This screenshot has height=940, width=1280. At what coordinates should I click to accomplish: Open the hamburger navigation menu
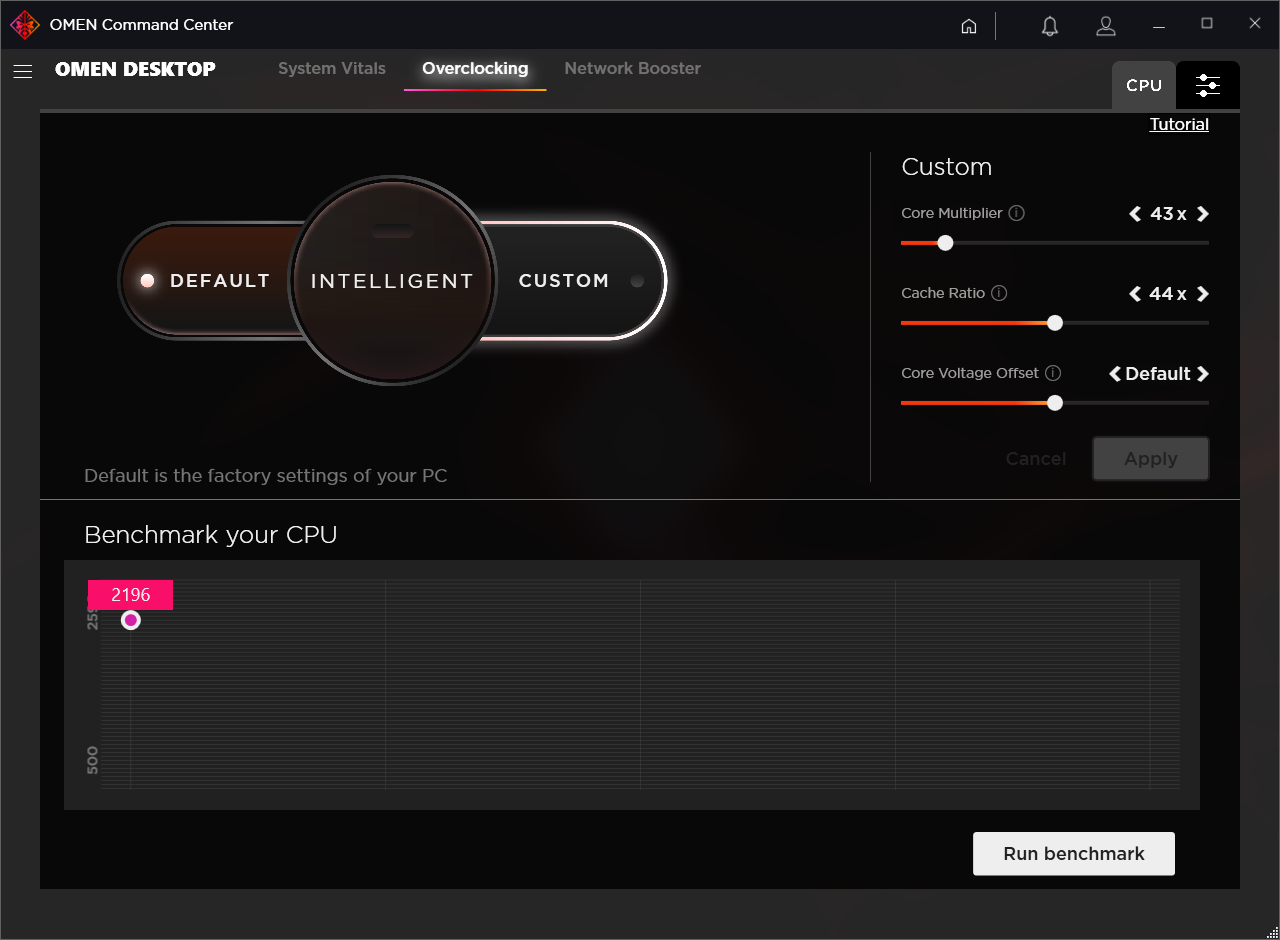23,71
